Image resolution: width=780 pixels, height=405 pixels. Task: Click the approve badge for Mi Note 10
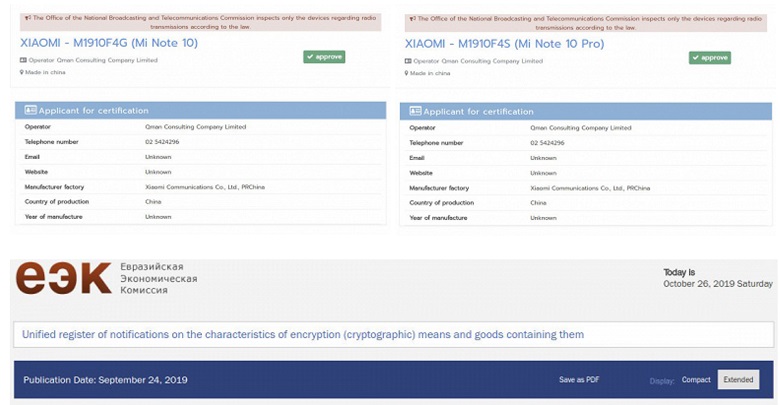click(324, 57)
